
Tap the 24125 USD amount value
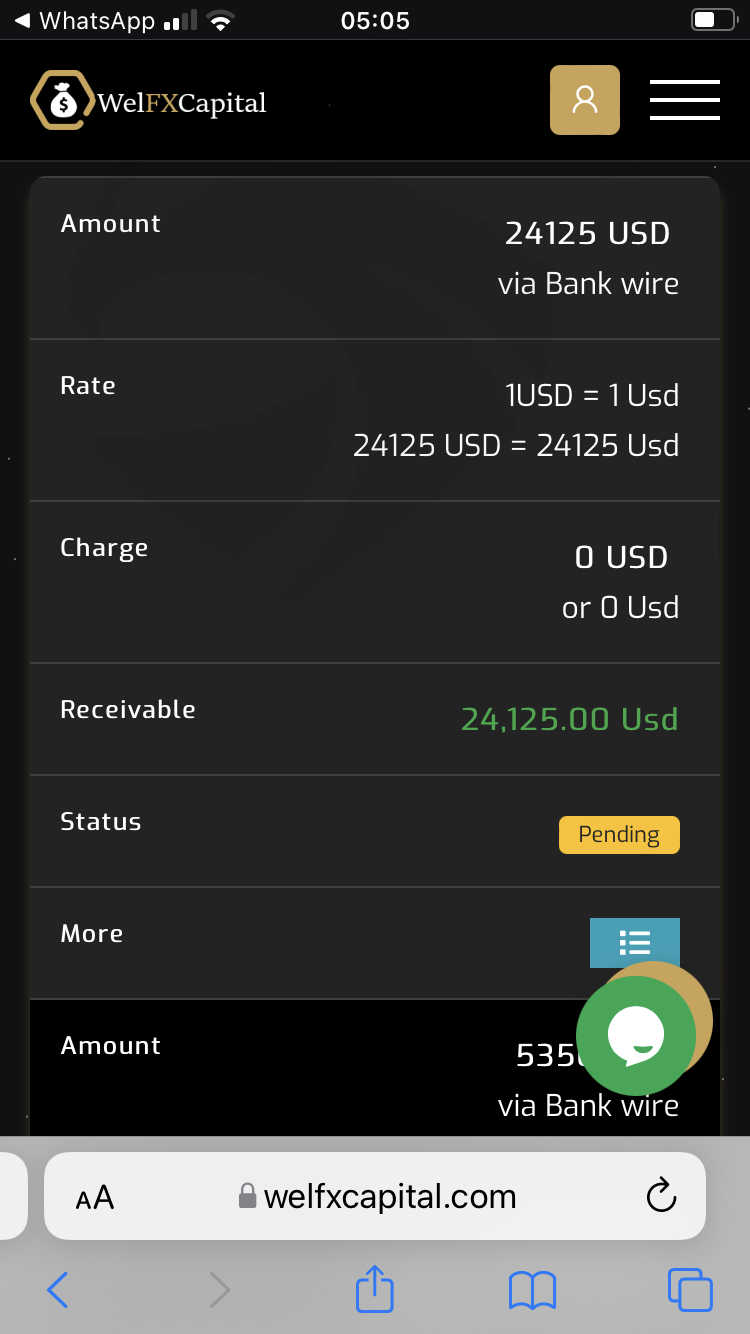coord(587,233)
